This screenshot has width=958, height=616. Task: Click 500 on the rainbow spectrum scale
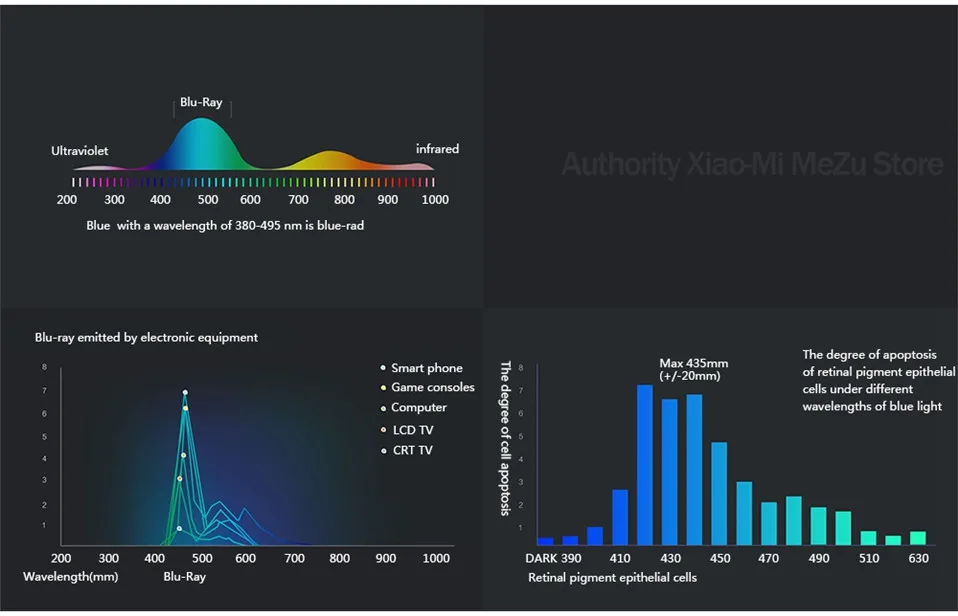208,200
